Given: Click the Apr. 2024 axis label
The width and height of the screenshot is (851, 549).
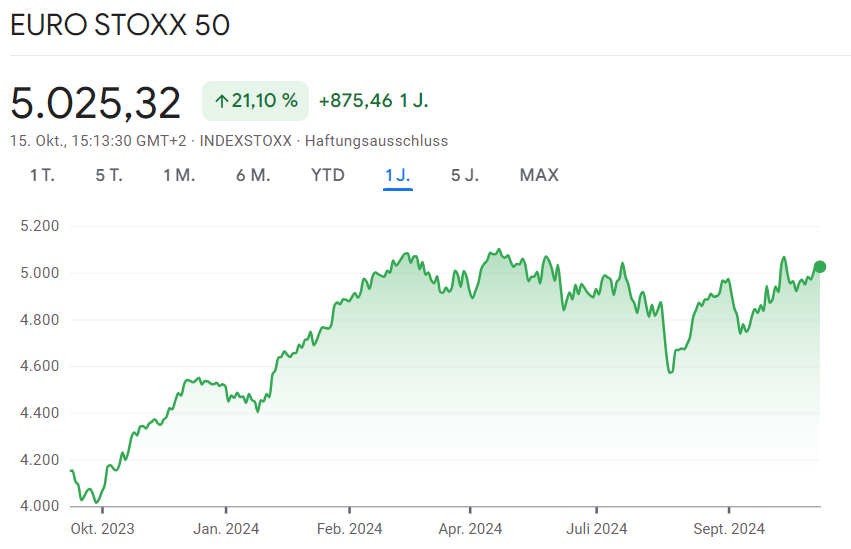Looking at the screenshot, I should pos(471,529).
